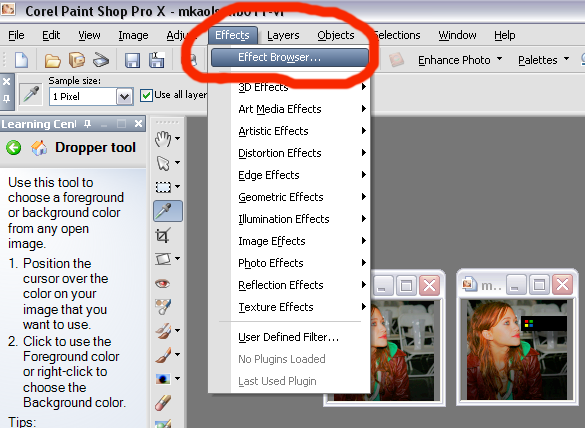This screenshot has height=428, width=585.
Task: Select the Pan hand tool
Action: [163, 139]
